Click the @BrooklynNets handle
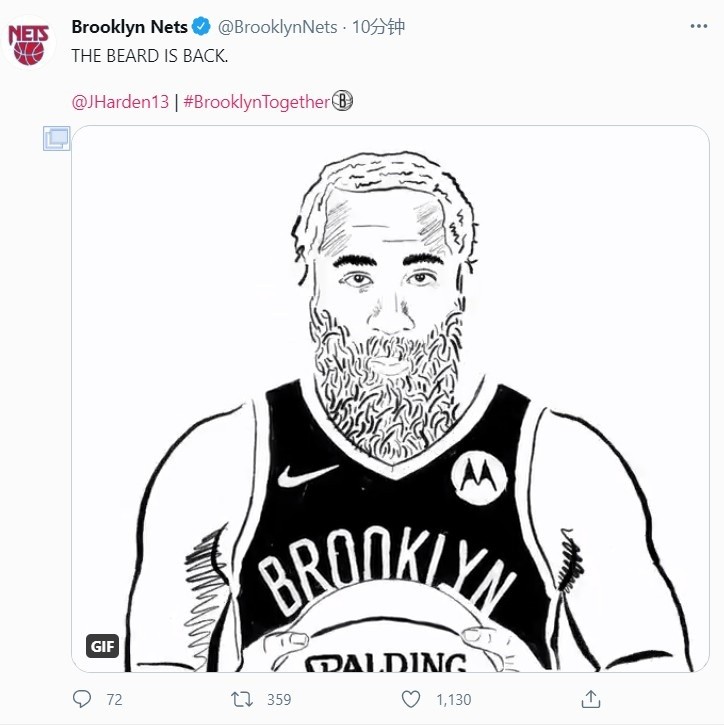 click(x=277, y=27)
